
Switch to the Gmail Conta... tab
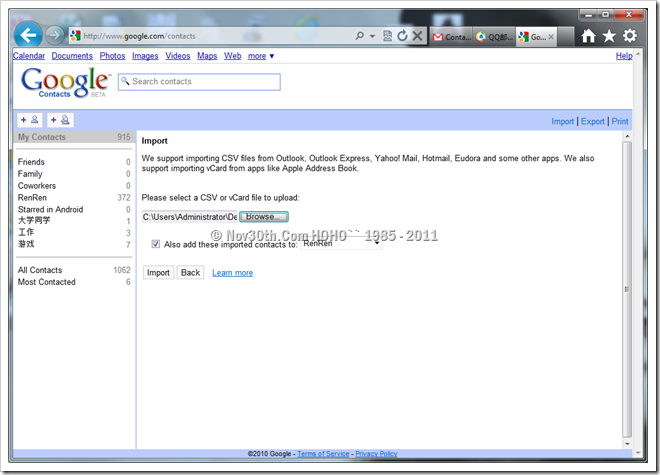(x=452, y=37)
